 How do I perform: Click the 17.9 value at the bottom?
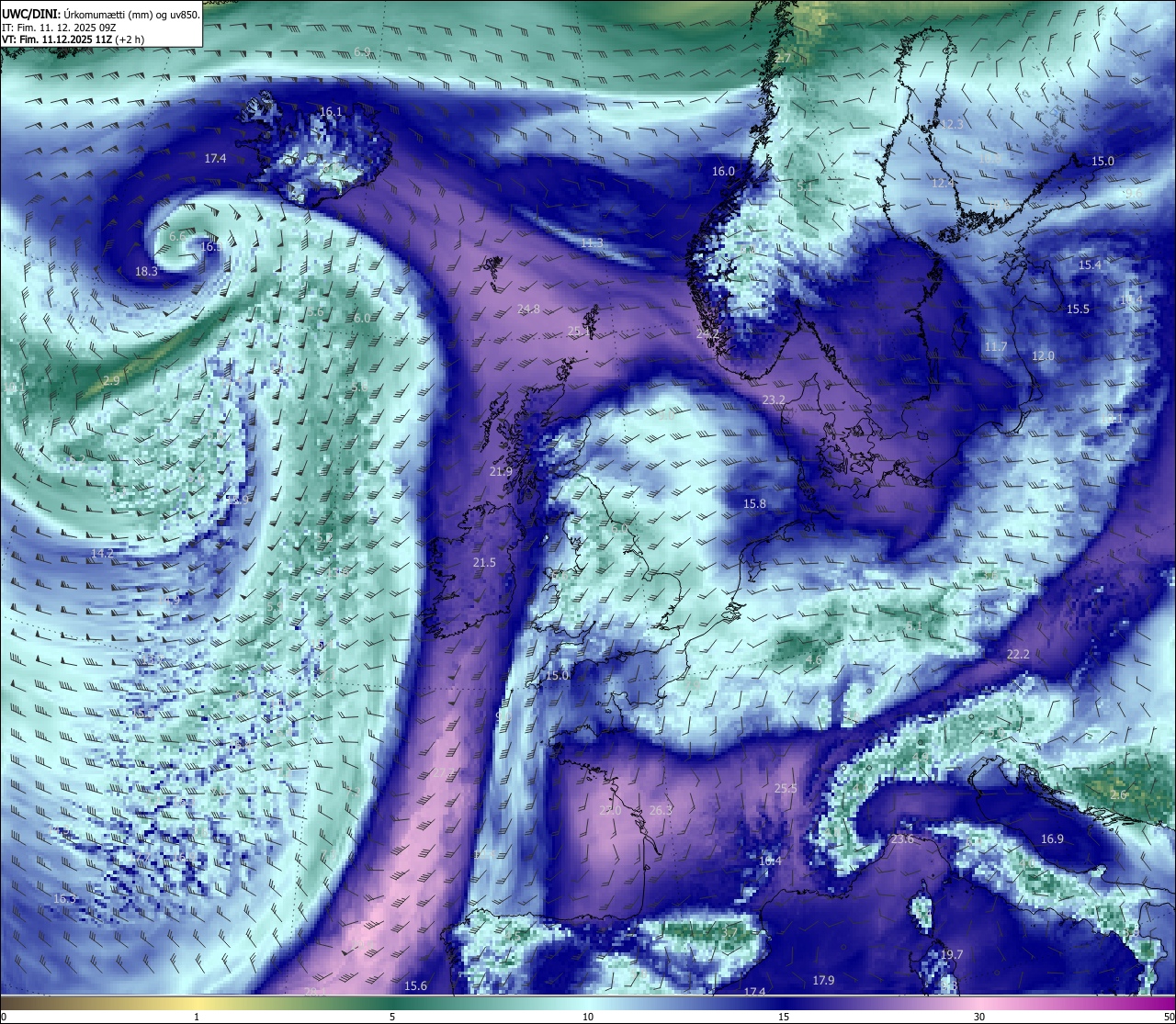pos(823,981)
